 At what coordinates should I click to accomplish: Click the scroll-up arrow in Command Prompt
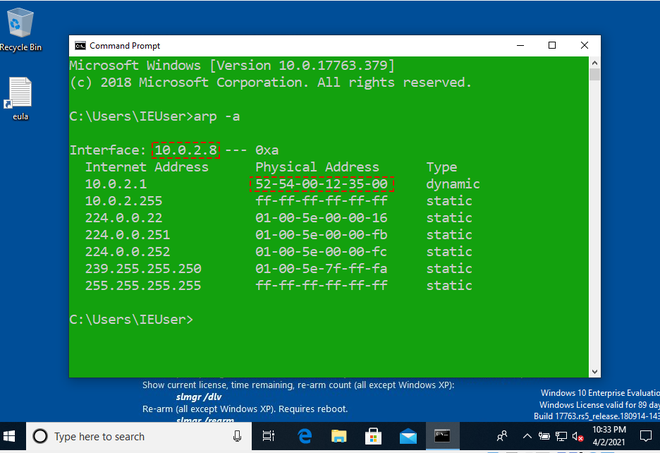[595, 62]
